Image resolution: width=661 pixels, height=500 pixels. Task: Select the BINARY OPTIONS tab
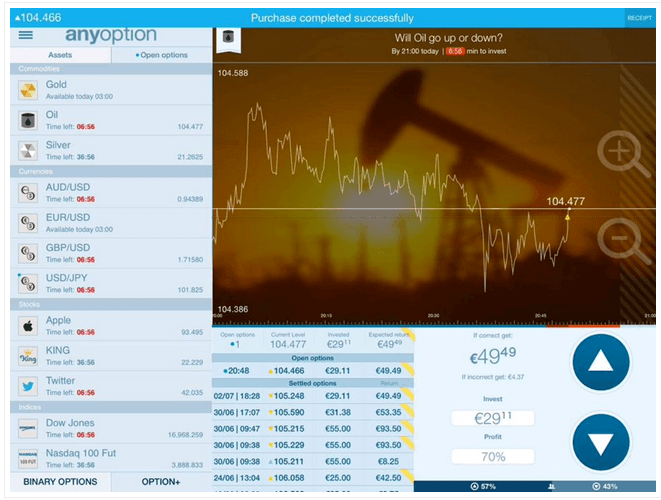pyautogui.click(x=60, y=482)
